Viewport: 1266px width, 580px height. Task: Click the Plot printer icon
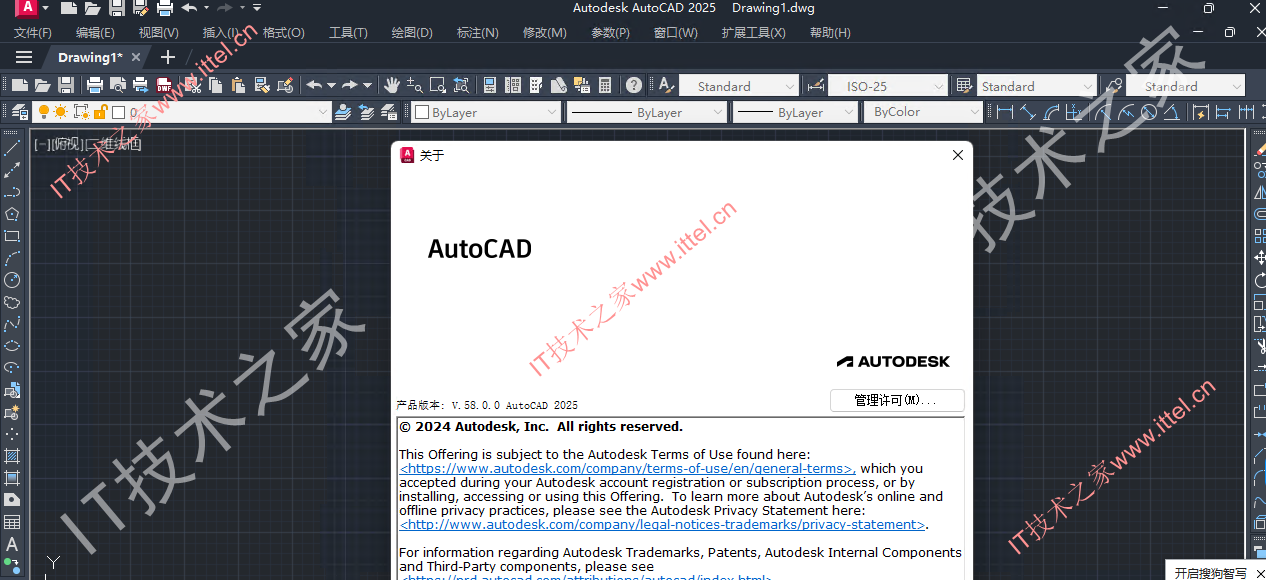coord(95,85)
